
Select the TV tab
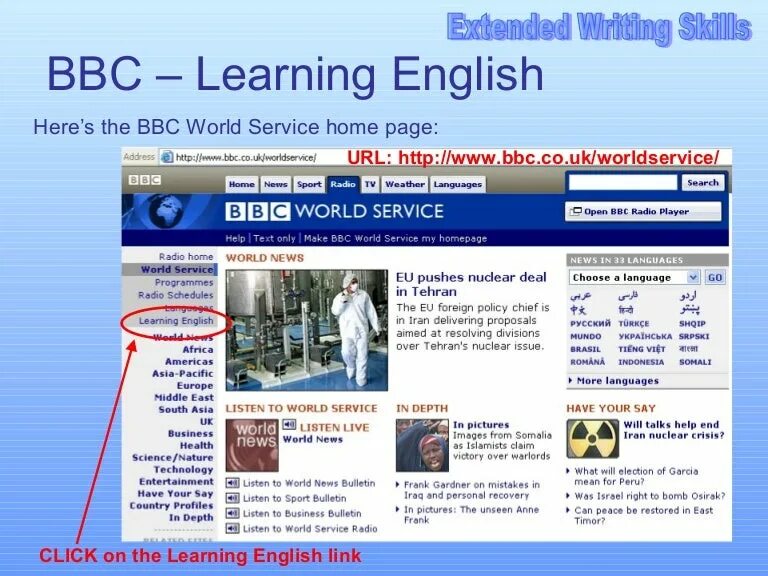click(x=370, y=185)
